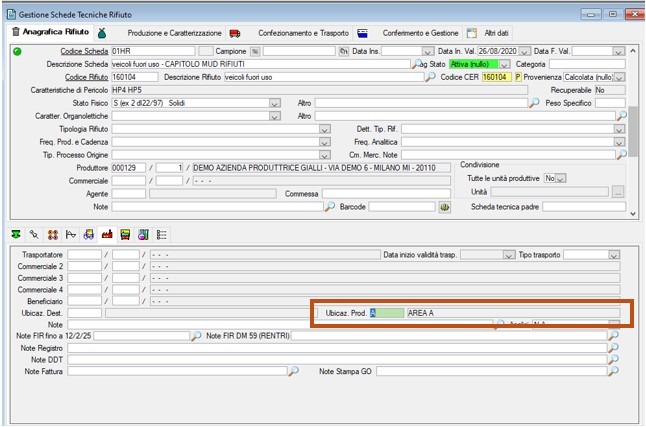Click the red factory icon in lower toolbar
The width and height of the screenshot is (646, 427).
click(x=106, y=234)
